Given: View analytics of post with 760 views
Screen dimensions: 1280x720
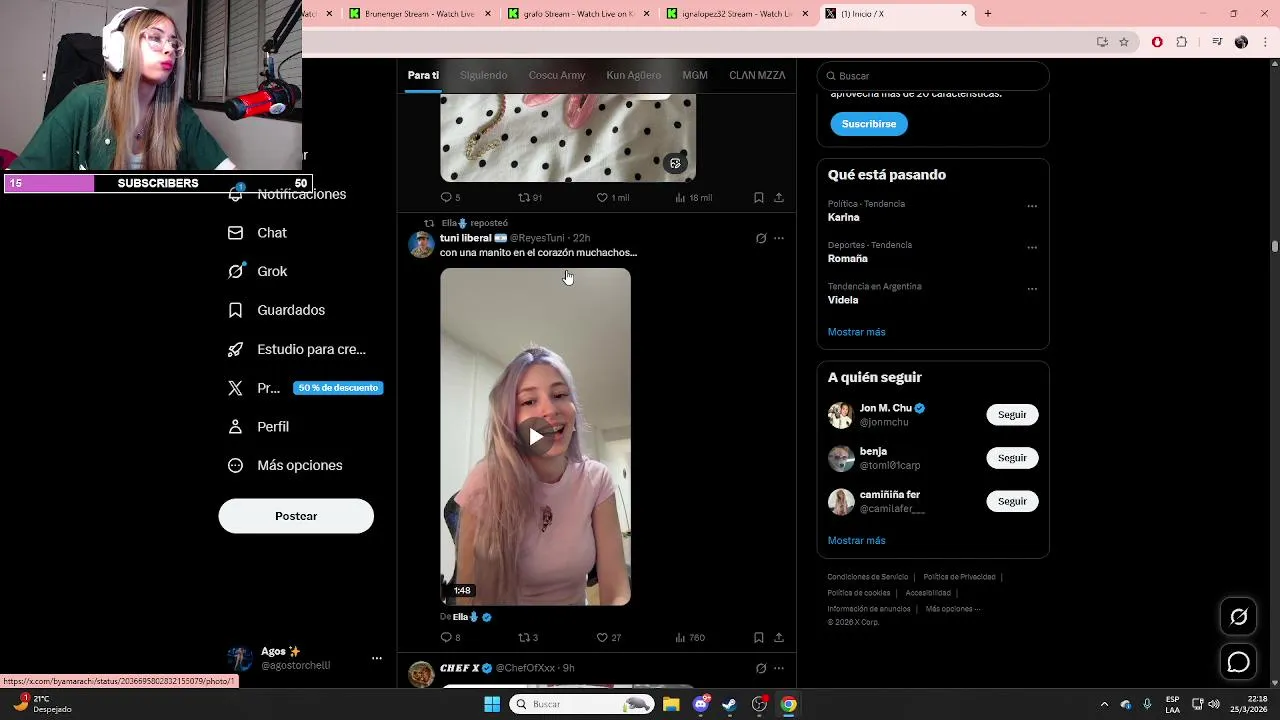Looking at the screenshot, I should (690, 637).
